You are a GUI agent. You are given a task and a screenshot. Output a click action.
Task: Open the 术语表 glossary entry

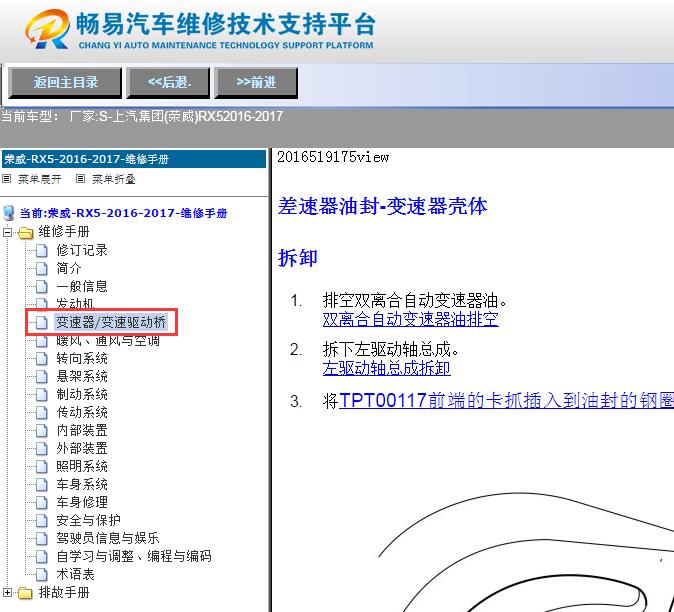point(75,574)
